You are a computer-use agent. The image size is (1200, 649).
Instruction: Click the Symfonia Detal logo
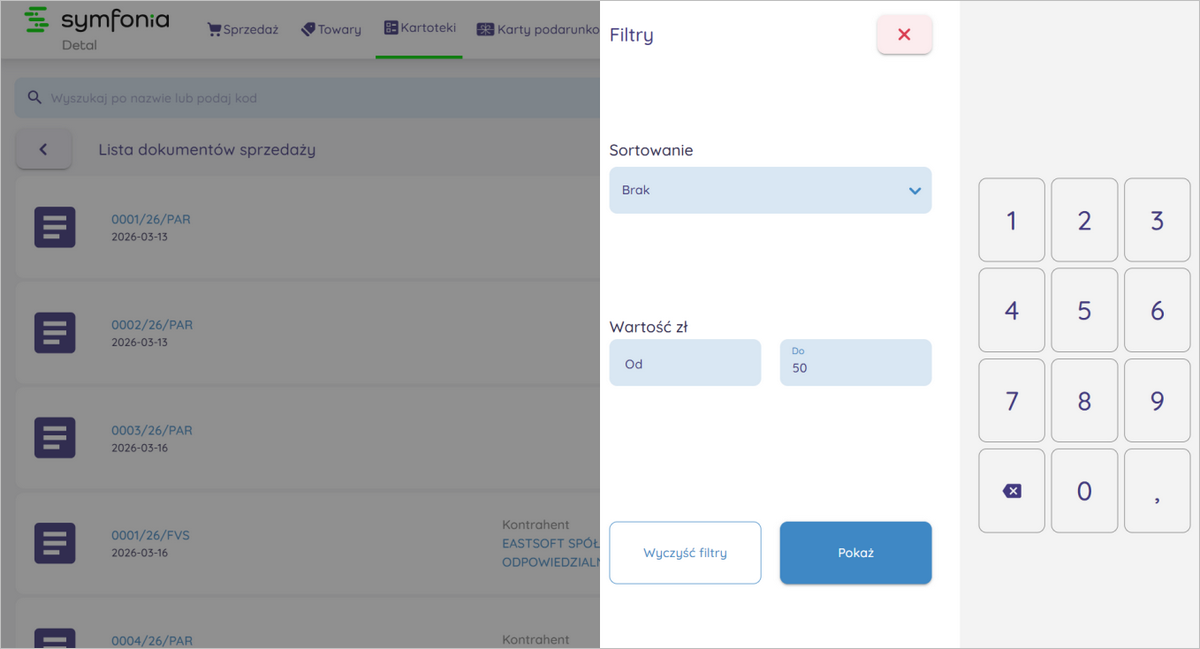point(96,28)
